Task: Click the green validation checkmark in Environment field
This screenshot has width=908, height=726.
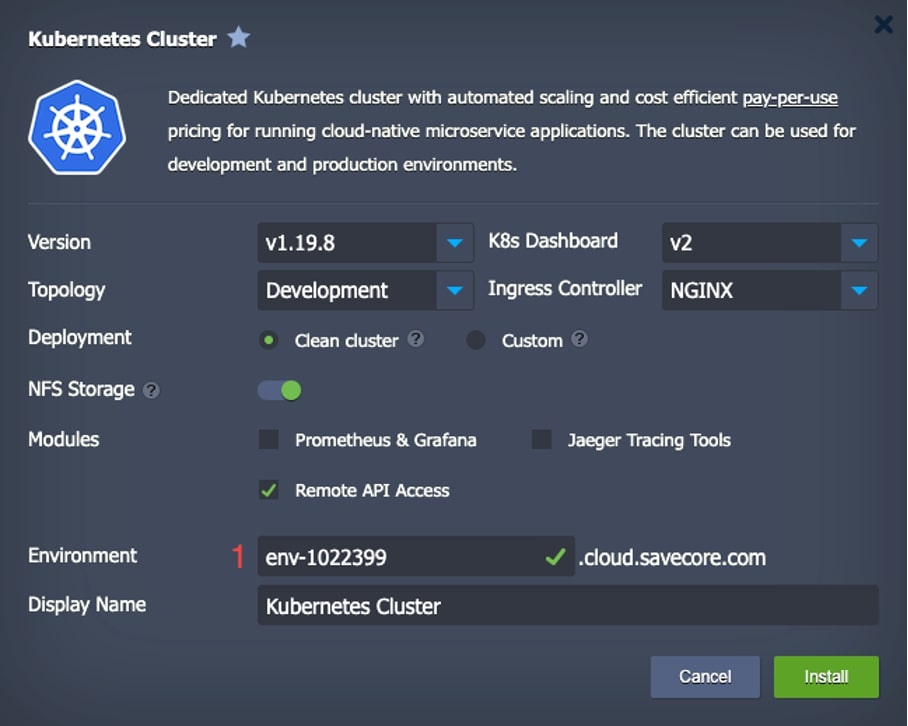Action: (x=555, y=557)
